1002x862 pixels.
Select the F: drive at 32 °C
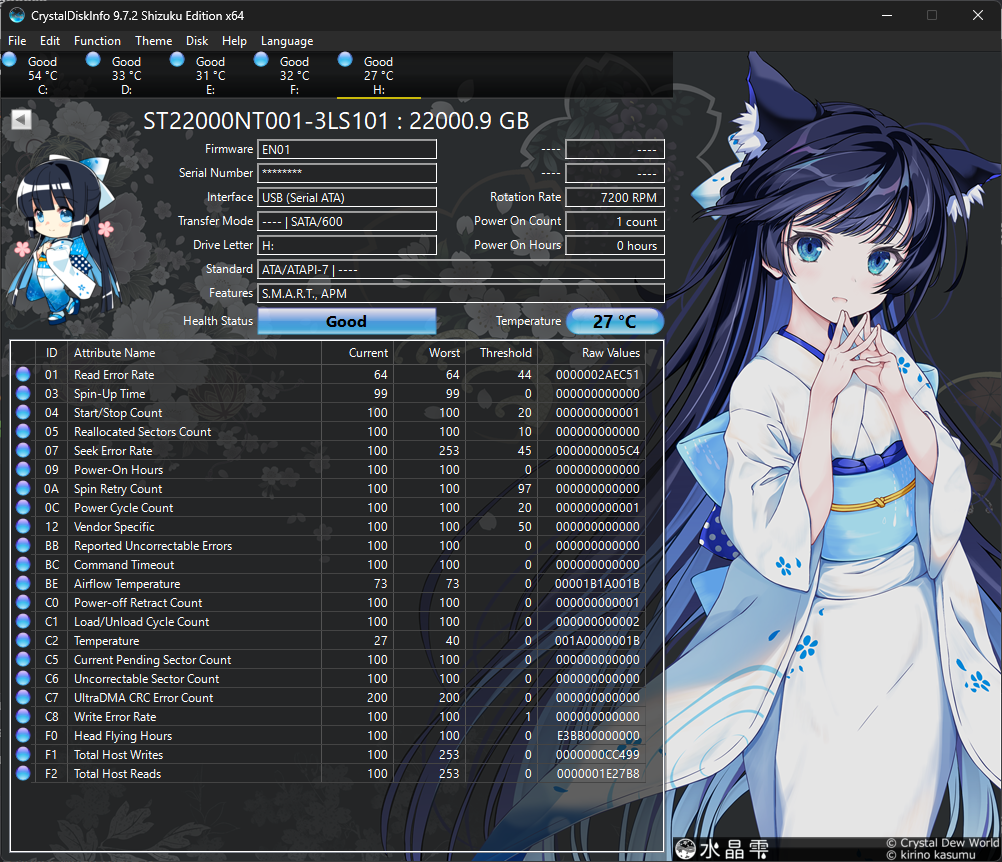[294, 76]
